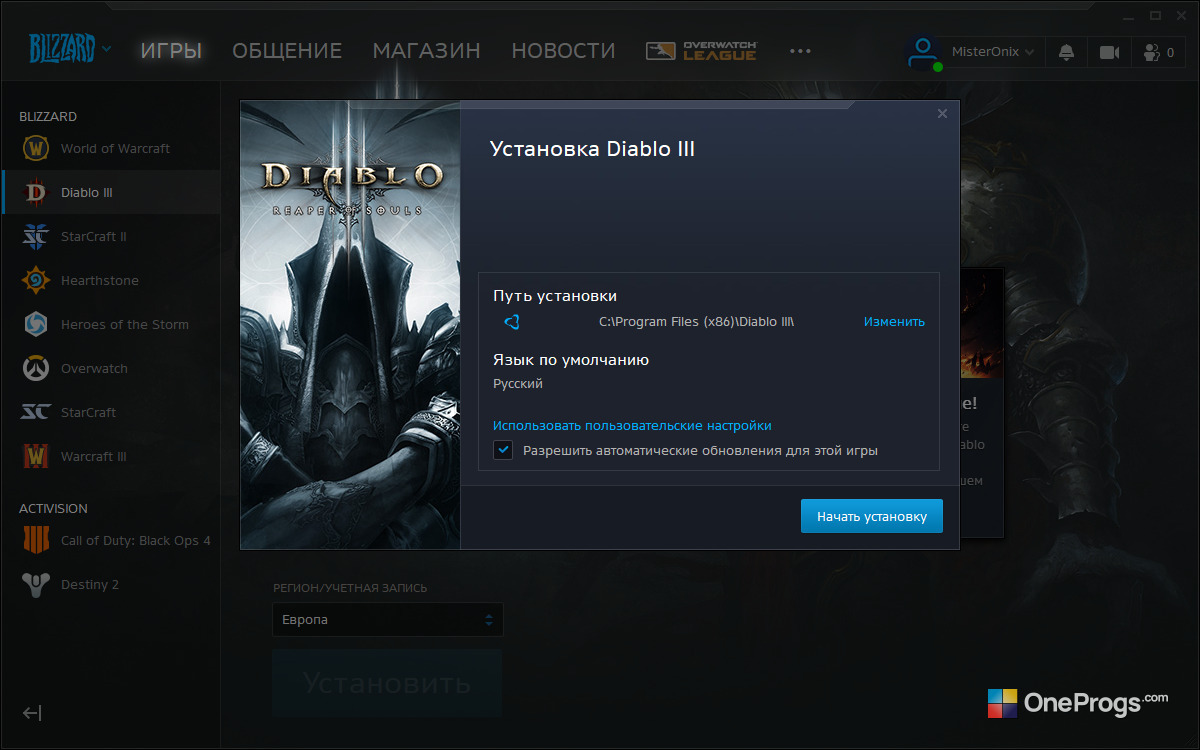This screenshot has height=750, width=1200.
Task: Collapse sidebar with the arrow icon
Action: pos(32,713)
